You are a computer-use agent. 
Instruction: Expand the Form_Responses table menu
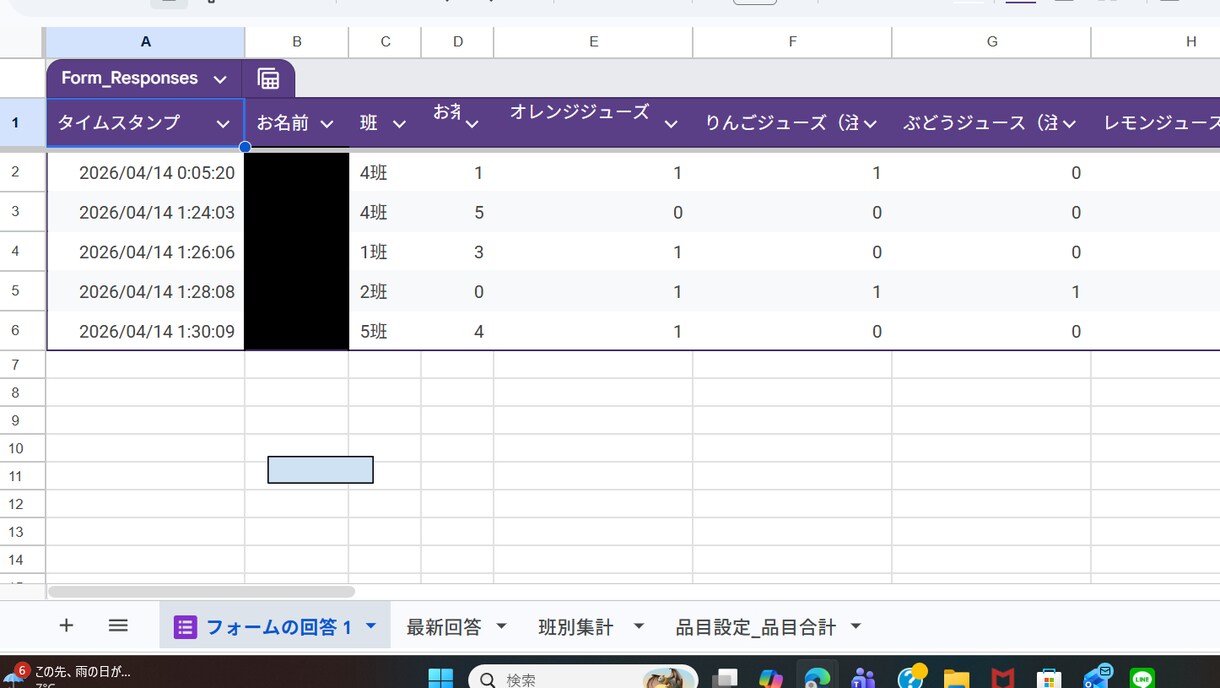coord(220,79)
